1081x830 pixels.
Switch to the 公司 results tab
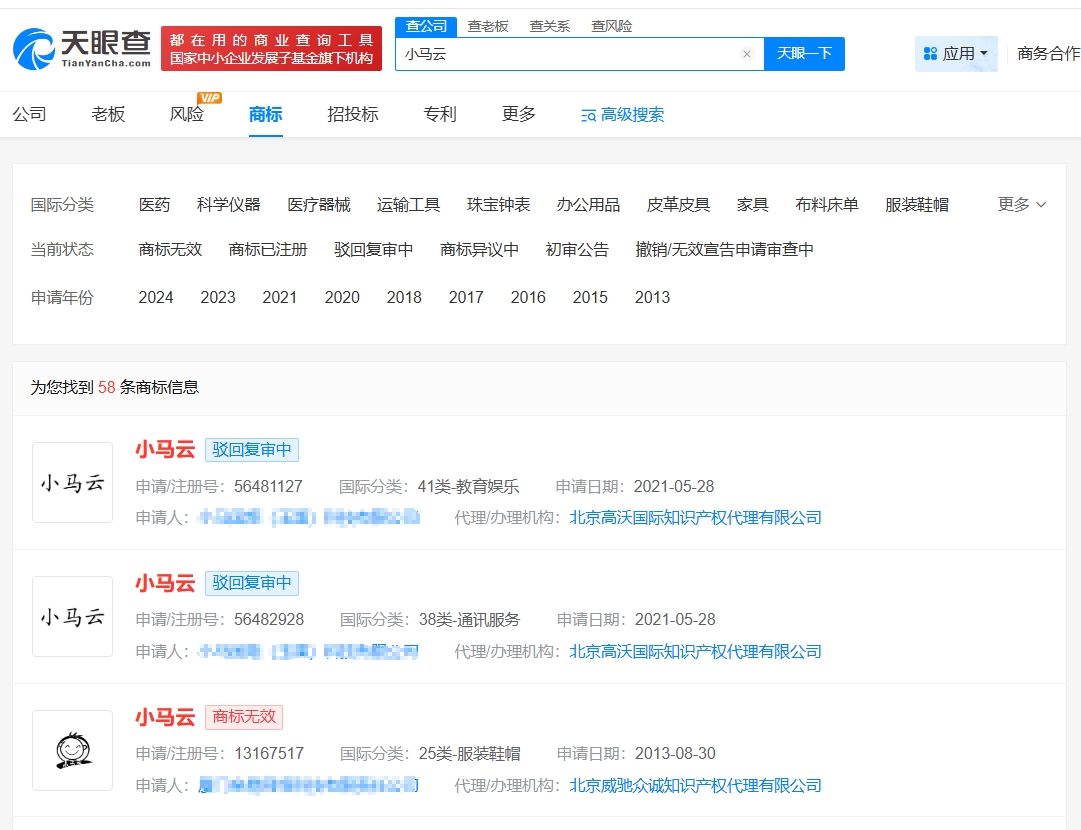click(x=30, y=114)
